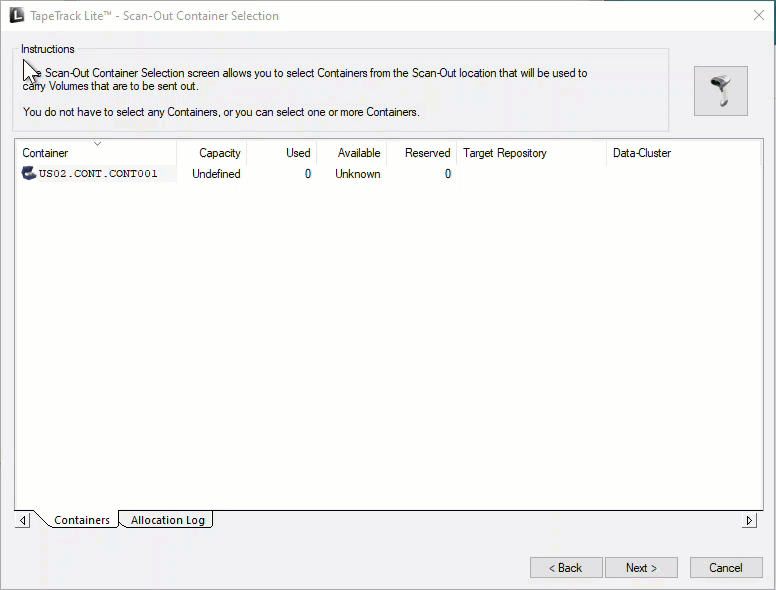Screen dimensions: 776x590
Task: Click the Target Repository column header
Action: 532,153
